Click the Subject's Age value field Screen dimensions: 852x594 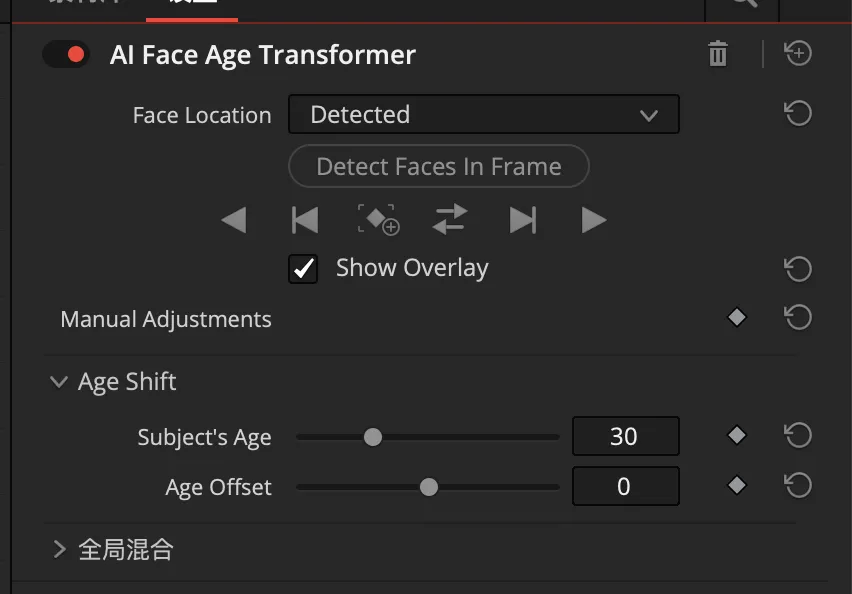pos(625,436)
